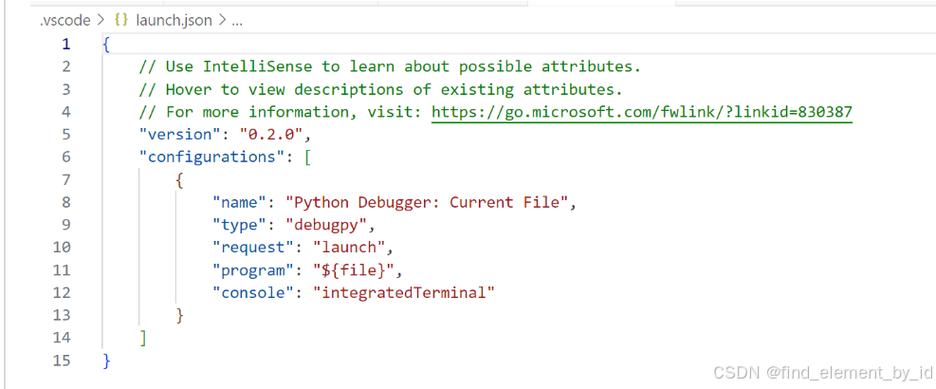Click line number 15 in gutter
The height and width of the screenshot is (389, 936).
point(62,360)
